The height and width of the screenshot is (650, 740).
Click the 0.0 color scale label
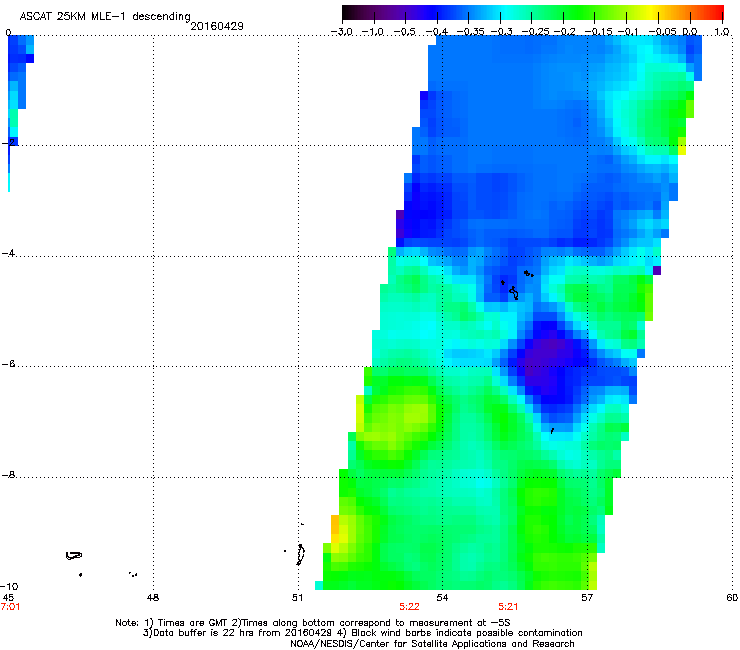tap(690, 32)
